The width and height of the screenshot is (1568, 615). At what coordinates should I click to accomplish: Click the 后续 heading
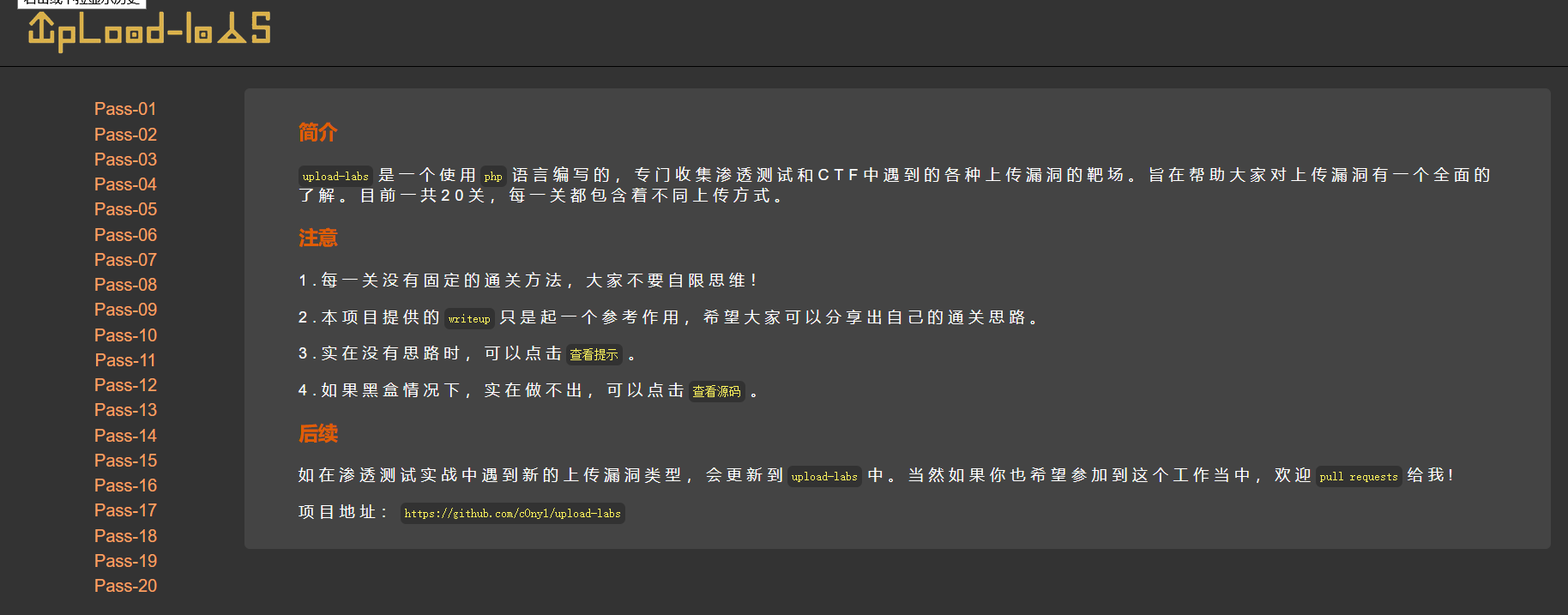coord(317,433)
